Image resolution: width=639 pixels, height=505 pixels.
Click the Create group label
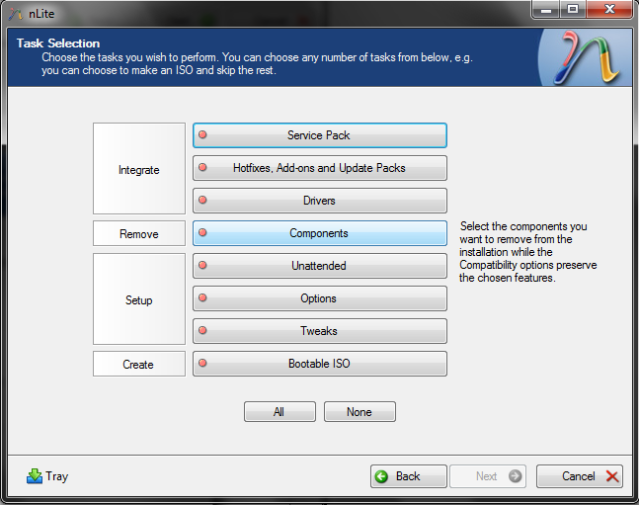pyautogui.click(x=139, y=364)
